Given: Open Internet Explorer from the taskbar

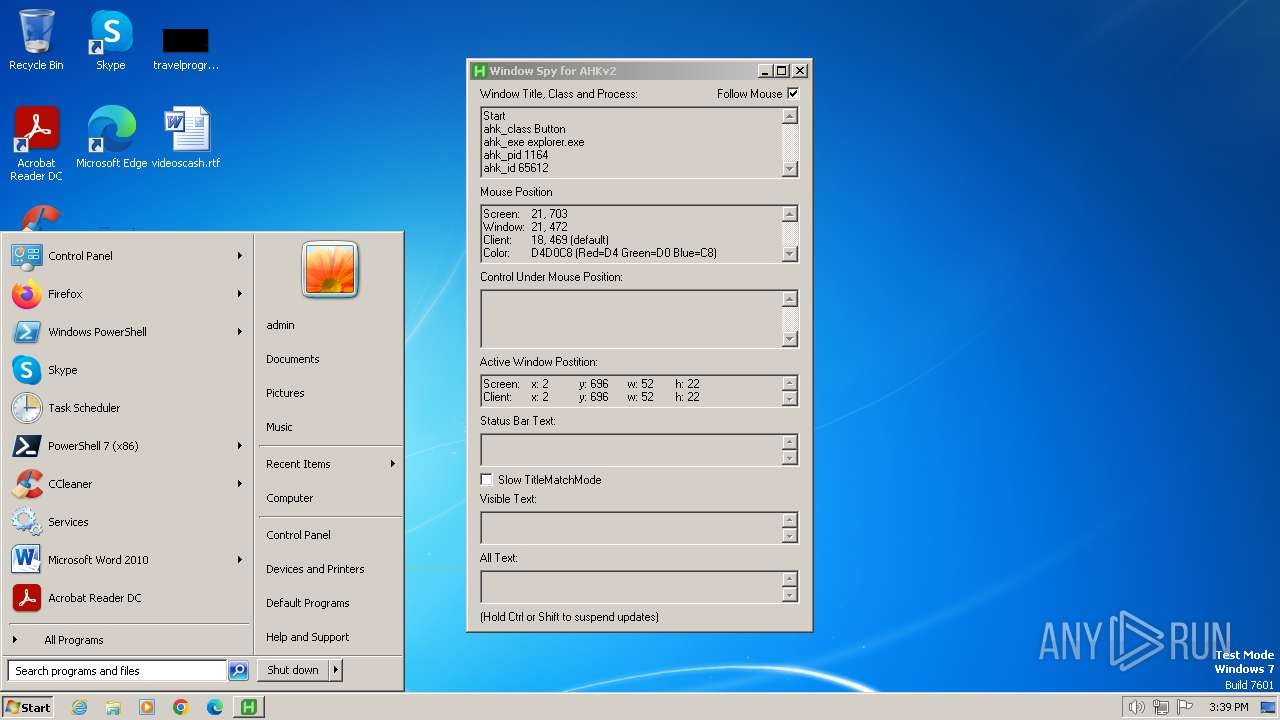Looking at the screenshot, I should tap(79, 707).
